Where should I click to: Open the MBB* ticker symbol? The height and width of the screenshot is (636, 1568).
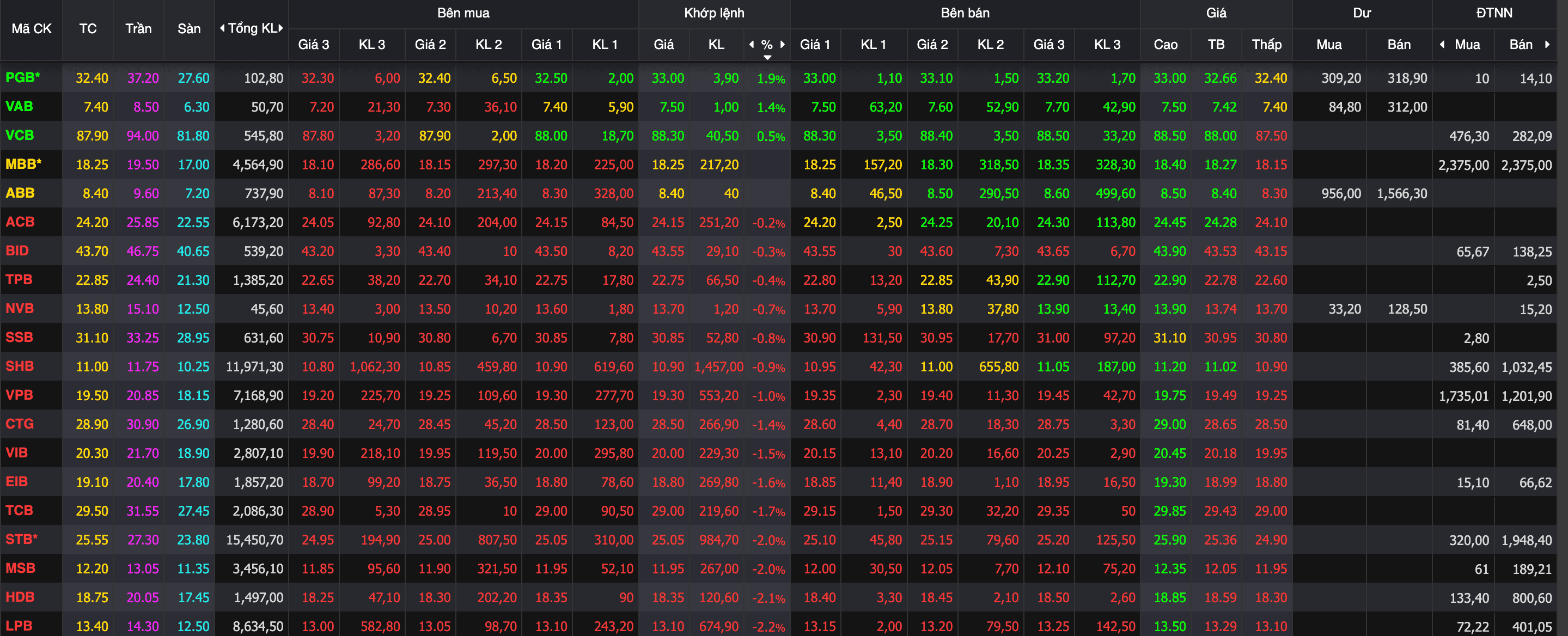pos(23,164)
